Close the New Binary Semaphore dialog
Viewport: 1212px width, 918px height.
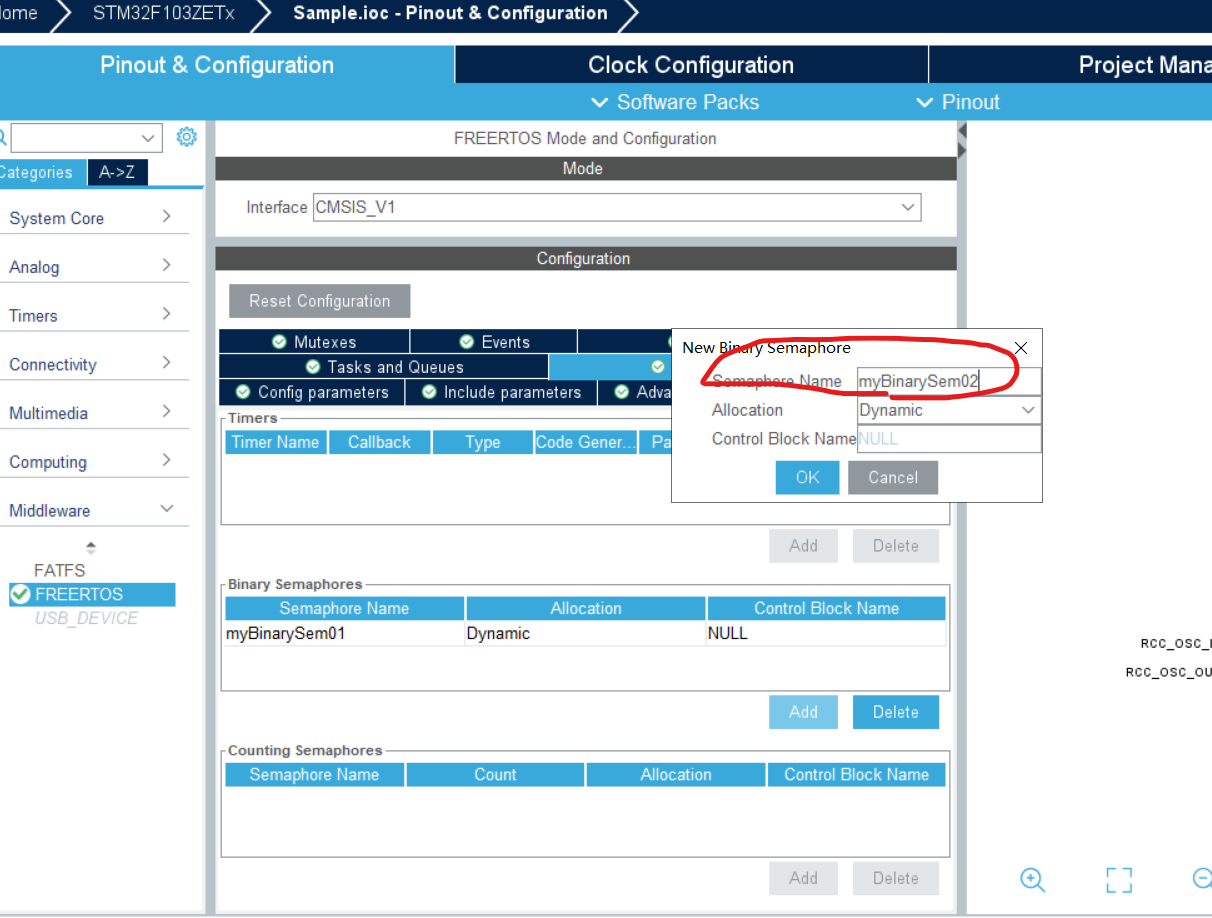click(x=1020, y=348)
